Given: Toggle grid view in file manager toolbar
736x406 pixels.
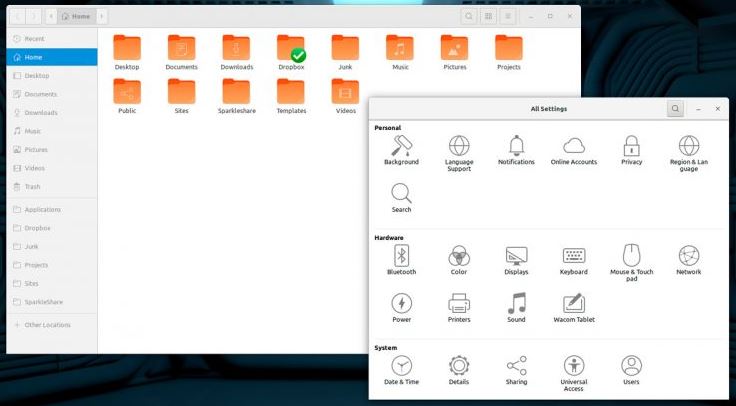Looking at the screenshot, I should pyautogui.click(x=489, y=17).
